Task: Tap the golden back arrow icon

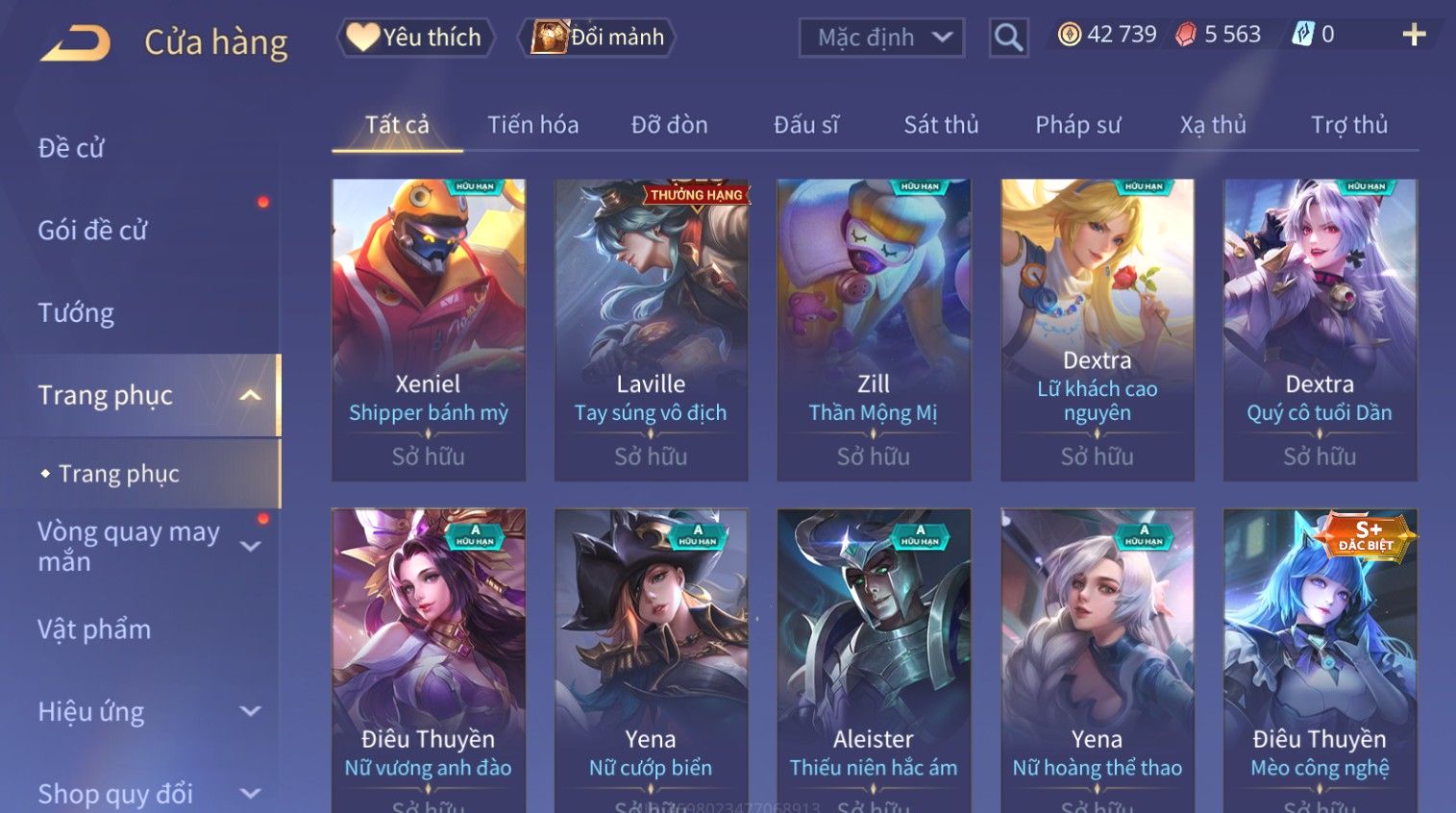Action: pyautogui.click(x=75, y=43)
